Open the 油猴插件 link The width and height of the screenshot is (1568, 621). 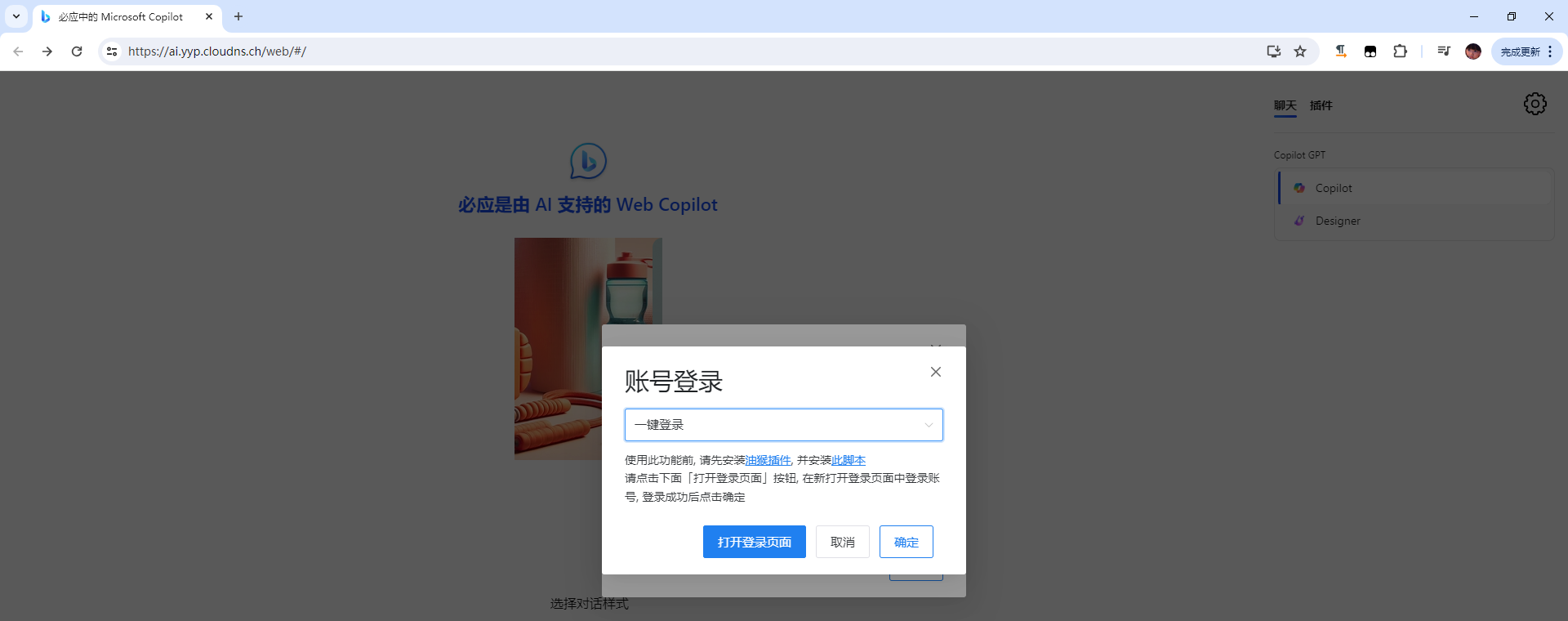coord(768,460)
